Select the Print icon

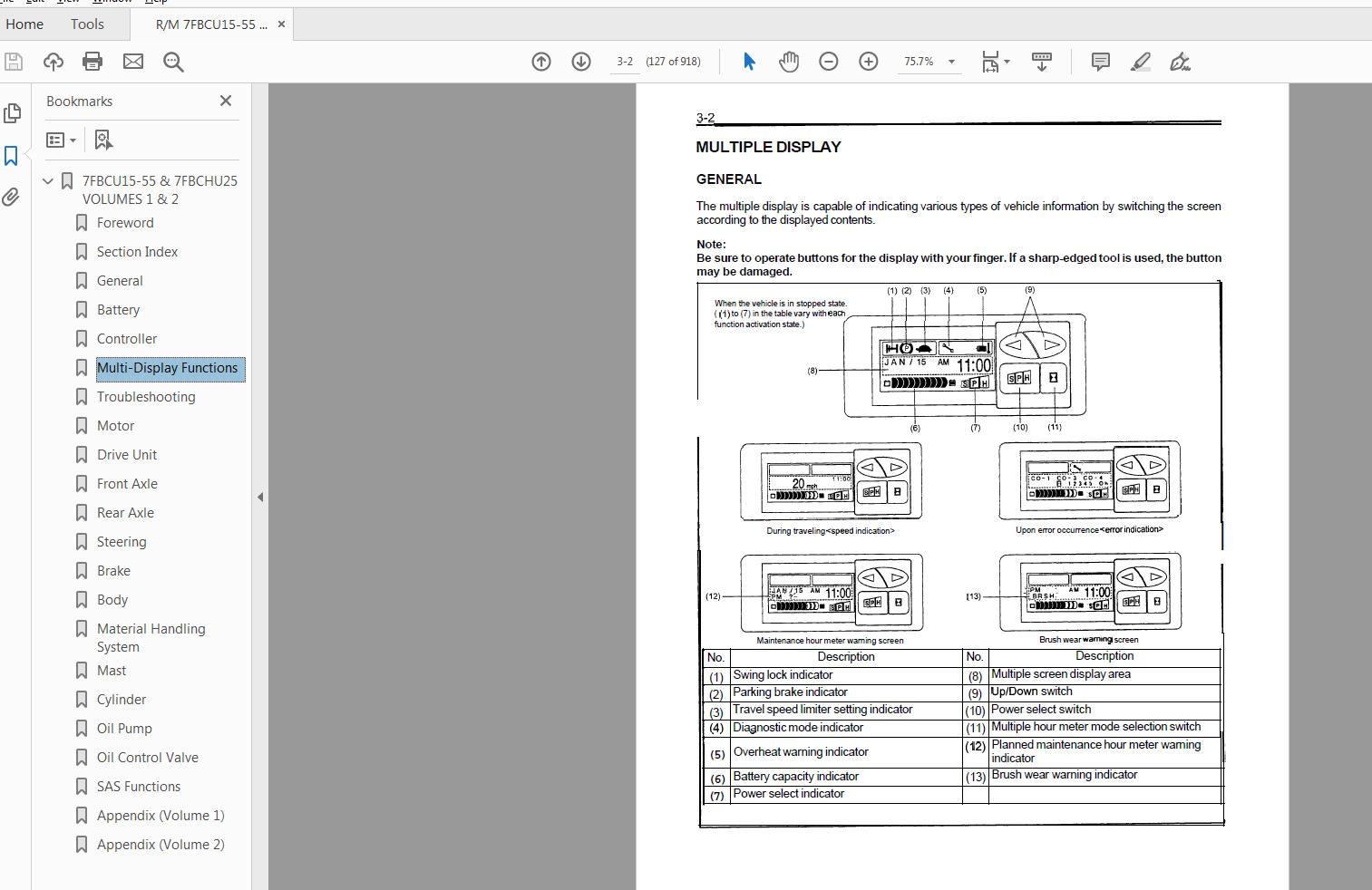[92, 62]
